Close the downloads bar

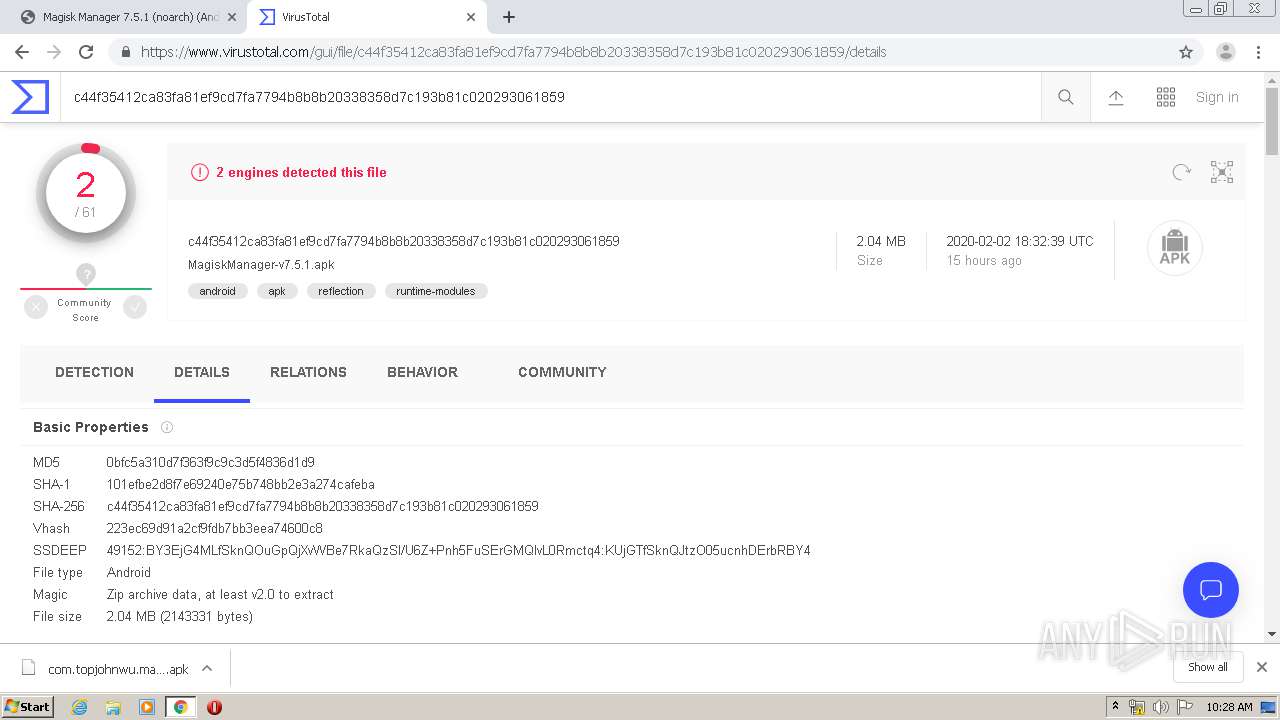tap(1262, 667)
